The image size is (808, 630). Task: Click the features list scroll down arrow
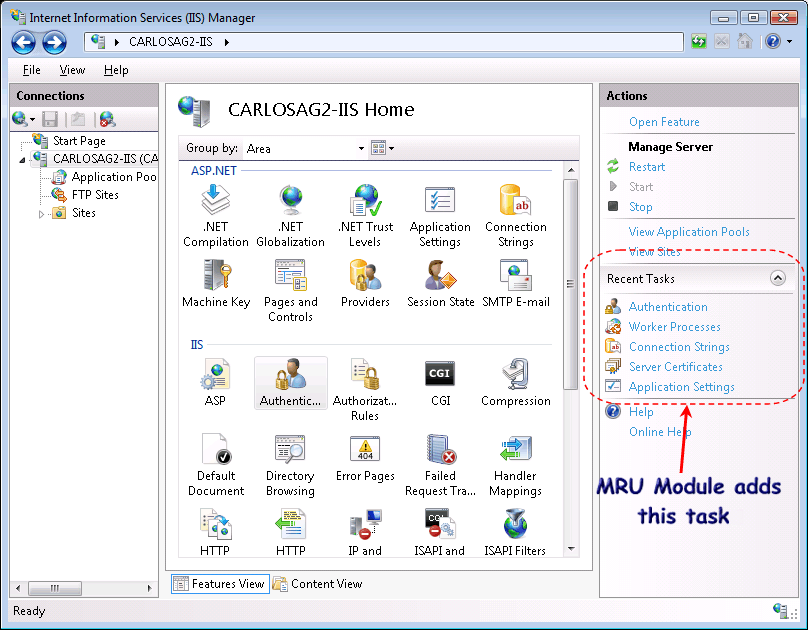tap(570, 549)
